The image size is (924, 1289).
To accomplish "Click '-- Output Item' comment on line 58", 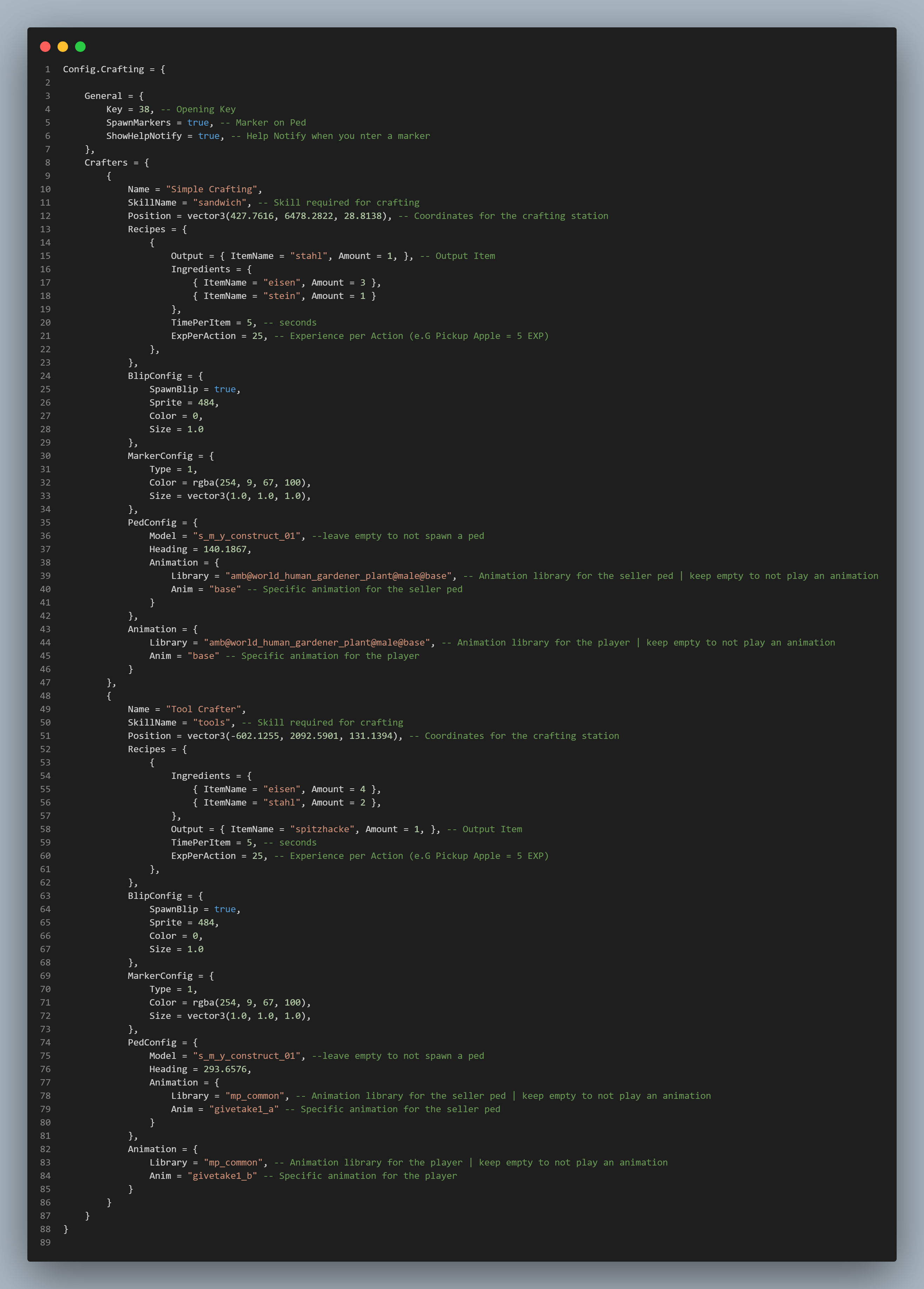I will pyautogui.click(x=484, y=829).
